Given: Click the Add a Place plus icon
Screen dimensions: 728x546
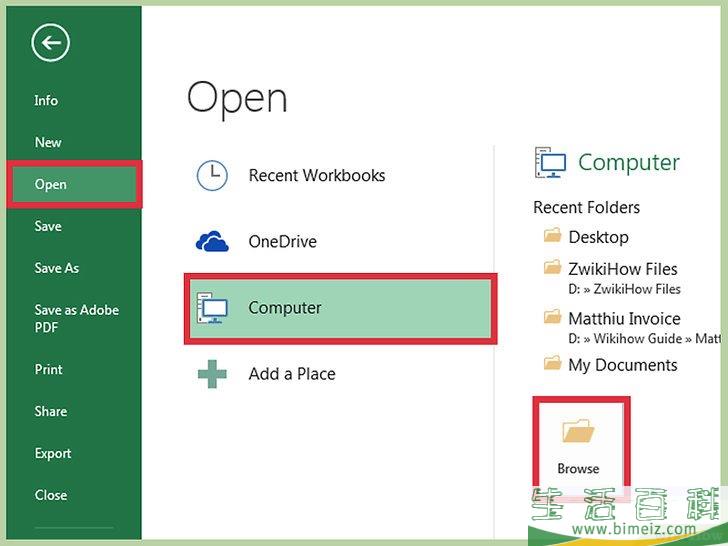Looking at the screenshot, I should point(212,374).
